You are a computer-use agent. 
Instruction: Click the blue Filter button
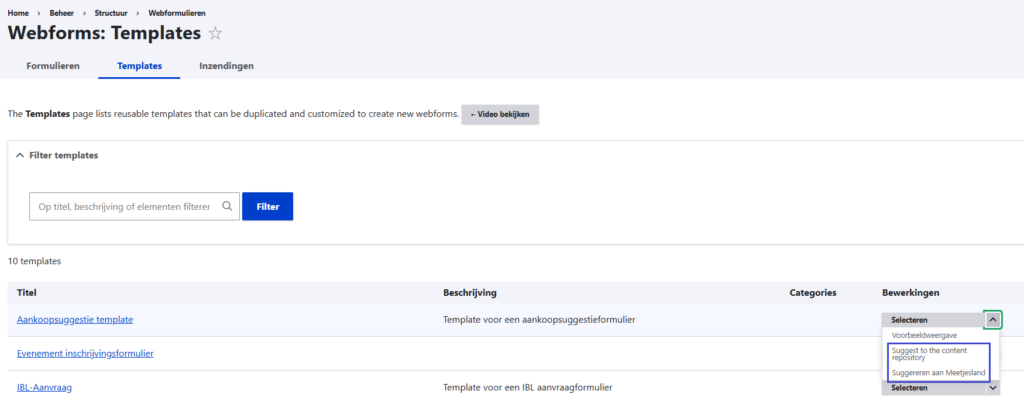tap(267, 207)
